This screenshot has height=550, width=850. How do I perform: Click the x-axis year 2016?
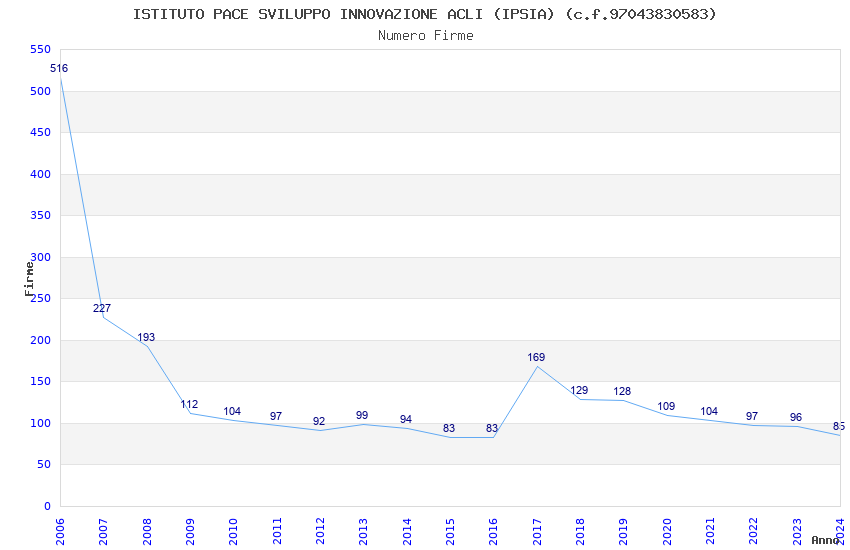point(493,532)
